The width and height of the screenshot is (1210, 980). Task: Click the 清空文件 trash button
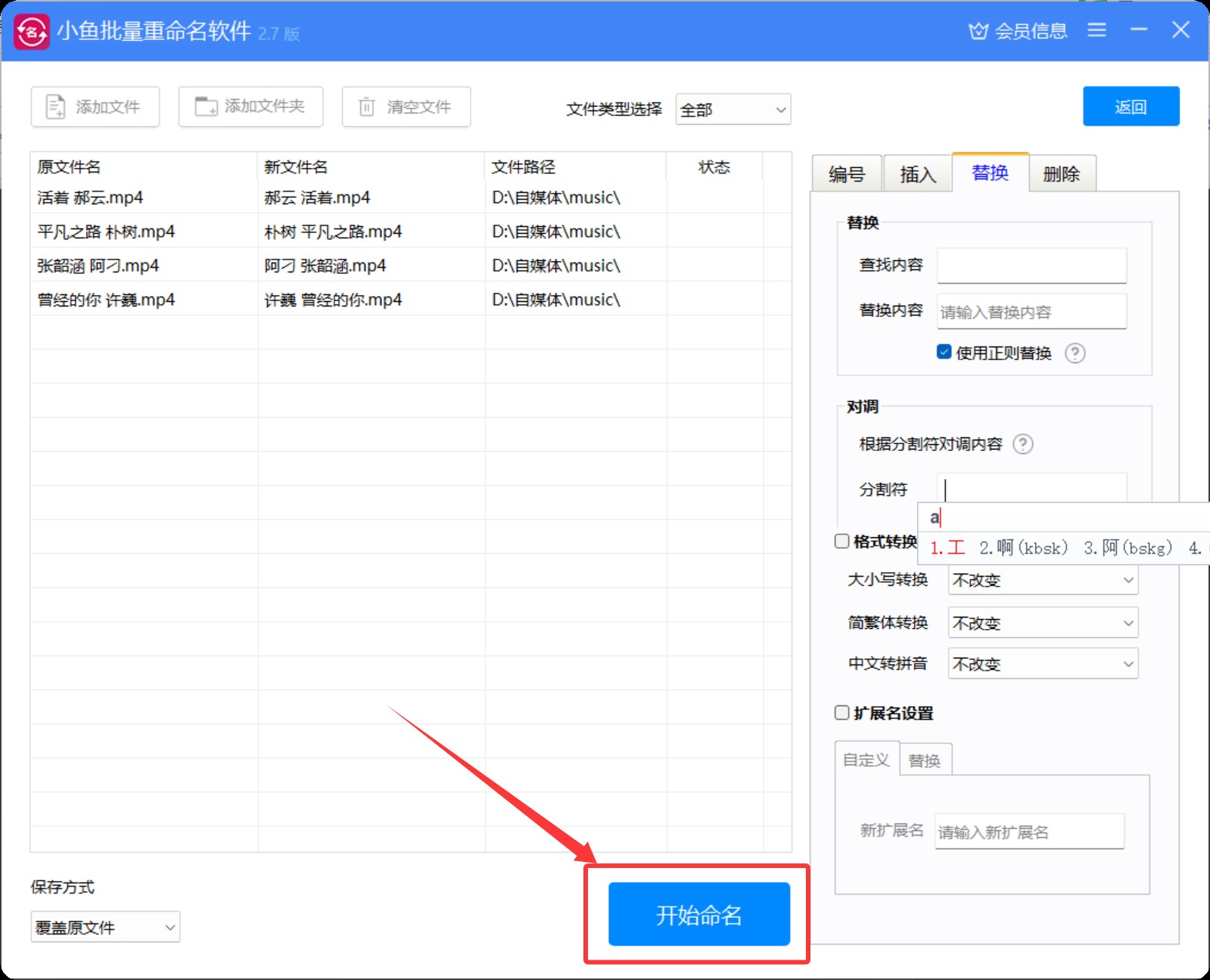[406, 107]
